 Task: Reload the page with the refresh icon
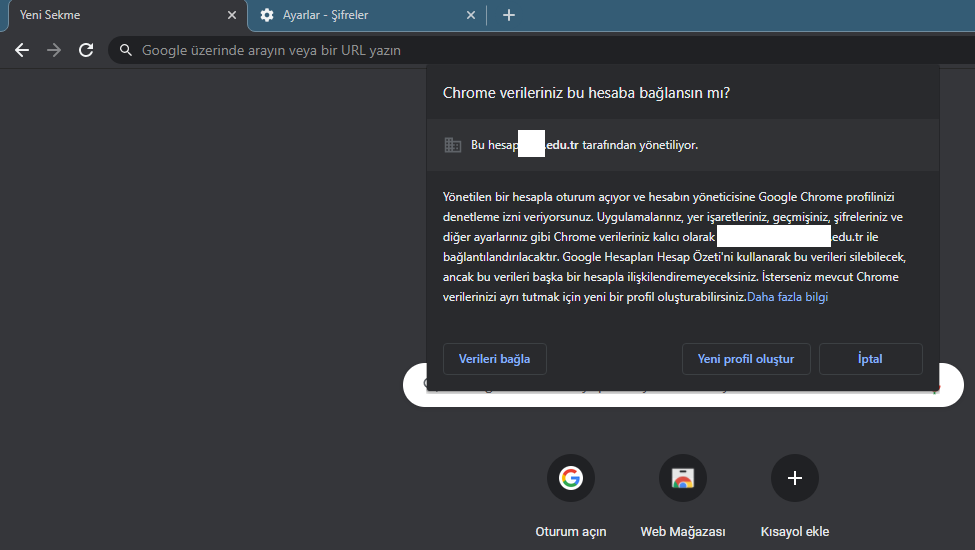pyautogui.click(x=86, y=50)
